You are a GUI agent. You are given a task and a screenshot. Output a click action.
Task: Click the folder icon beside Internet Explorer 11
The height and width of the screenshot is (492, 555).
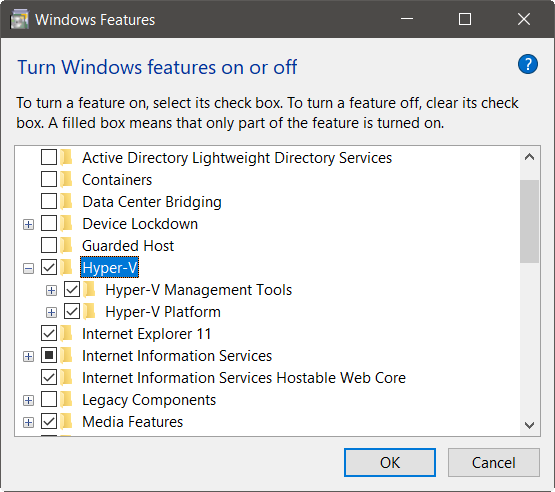(x=66, y=333)
